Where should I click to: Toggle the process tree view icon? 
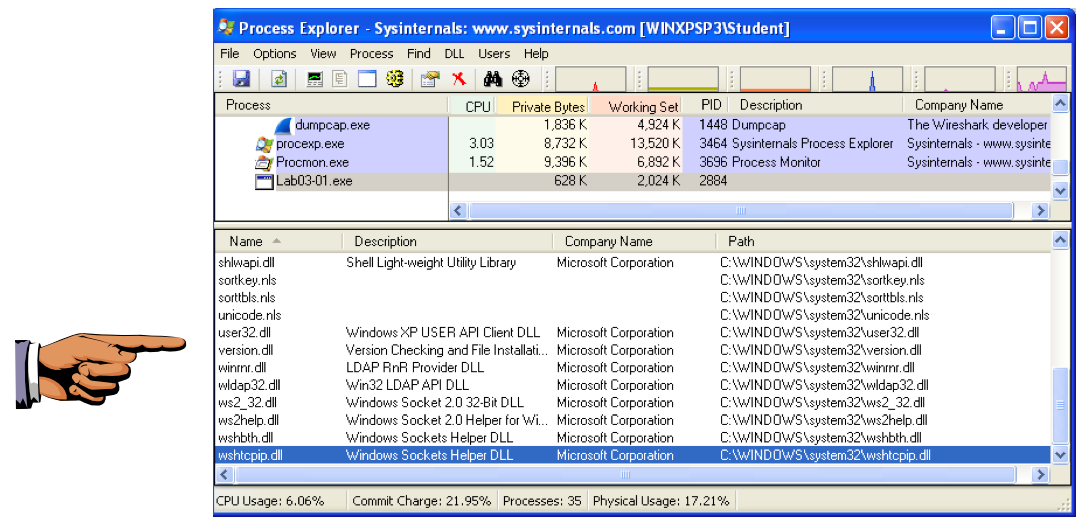point(340,79)
